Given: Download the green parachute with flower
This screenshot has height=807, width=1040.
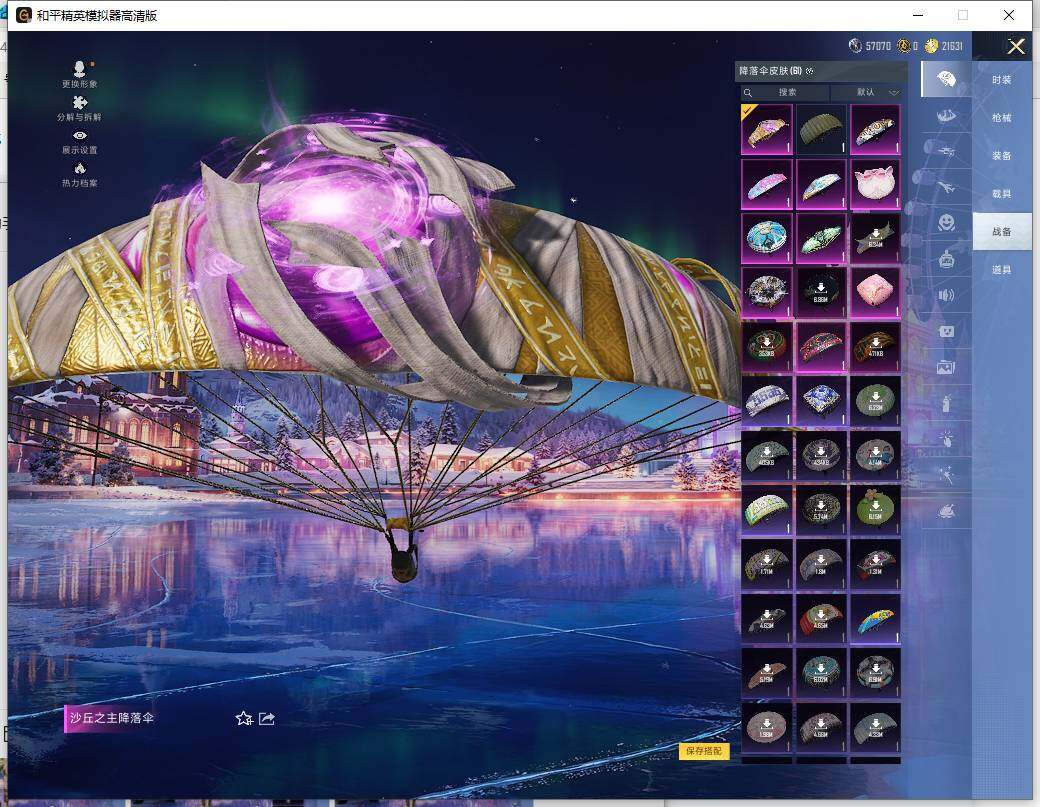Looking at the screenshot, I should (876, 511).
